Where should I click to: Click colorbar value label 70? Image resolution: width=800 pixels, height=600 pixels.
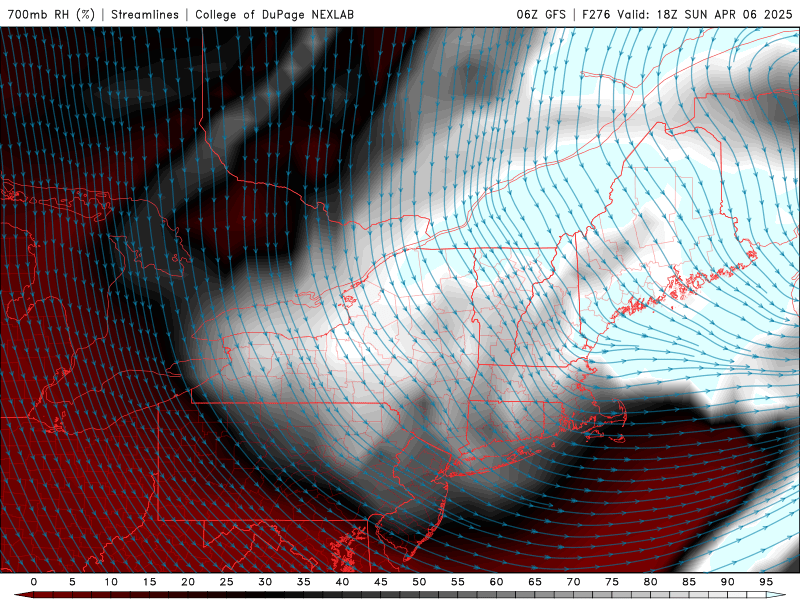(x=573, y=582)
